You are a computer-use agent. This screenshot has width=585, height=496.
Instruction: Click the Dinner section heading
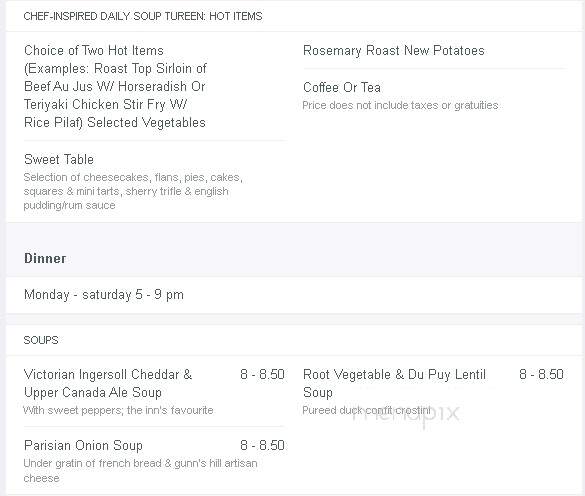click(x=45, y=258)
